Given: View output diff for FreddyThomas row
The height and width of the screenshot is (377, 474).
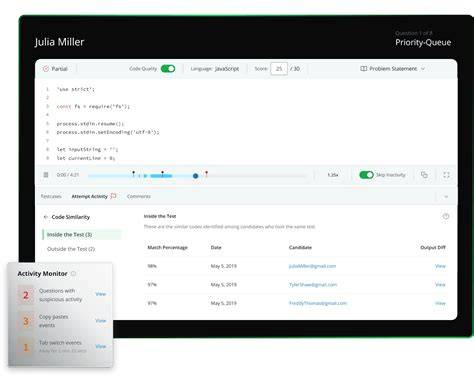Looking at the screenshot, I should click(440, 303).
